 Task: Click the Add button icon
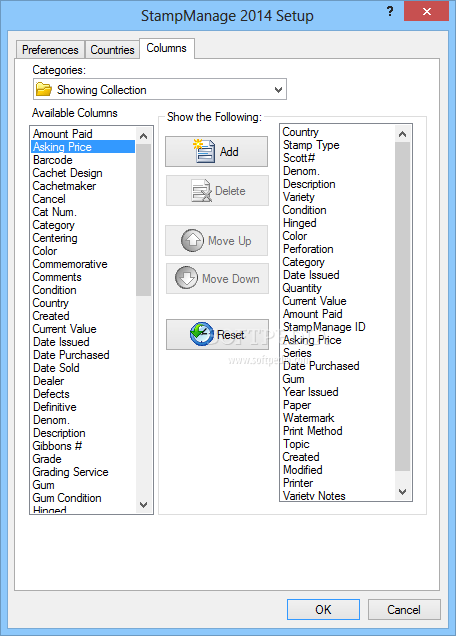click(x=204, y=151)
